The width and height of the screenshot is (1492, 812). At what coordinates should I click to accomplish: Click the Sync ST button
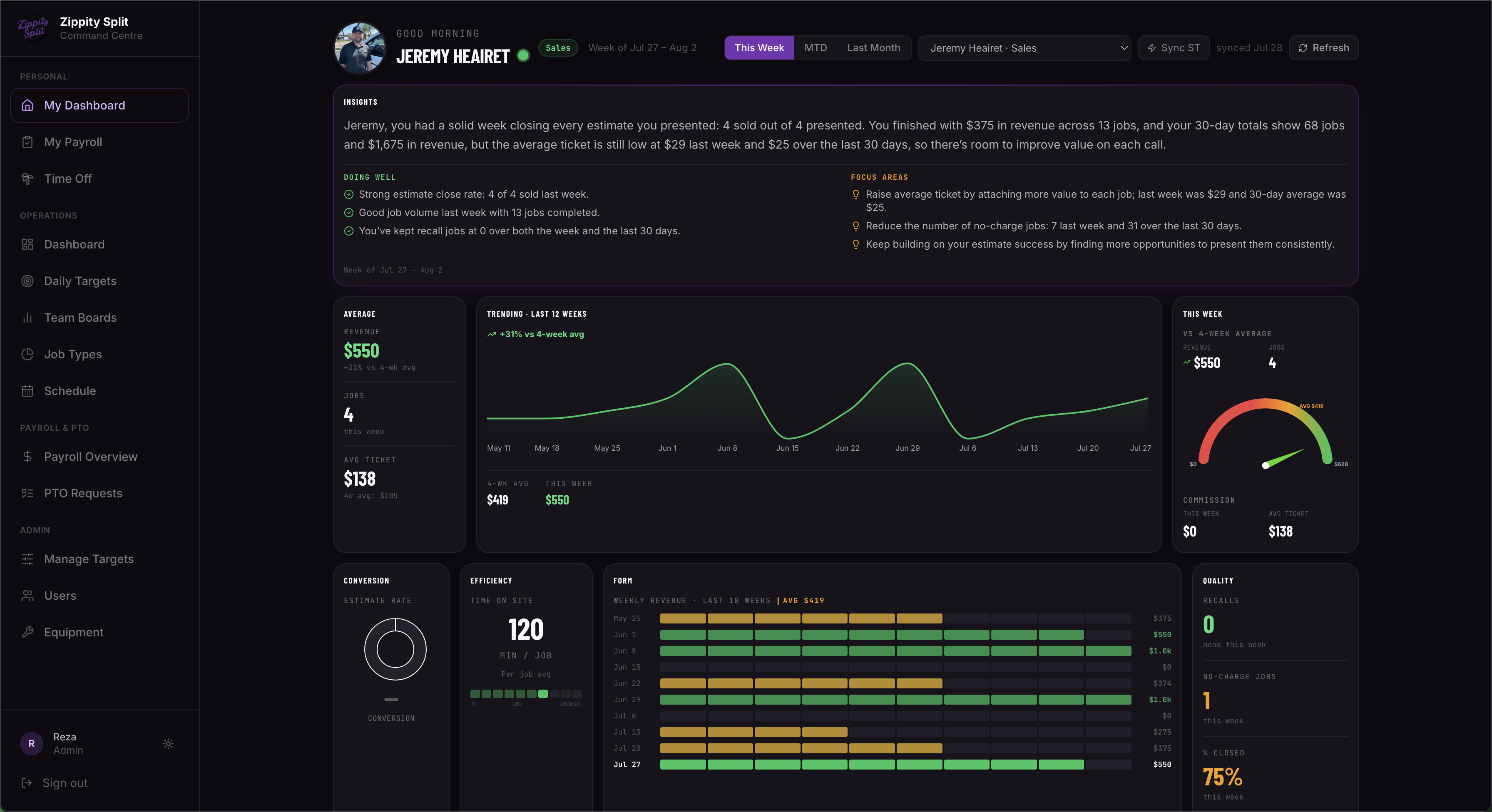click(x=1174, y=48)
